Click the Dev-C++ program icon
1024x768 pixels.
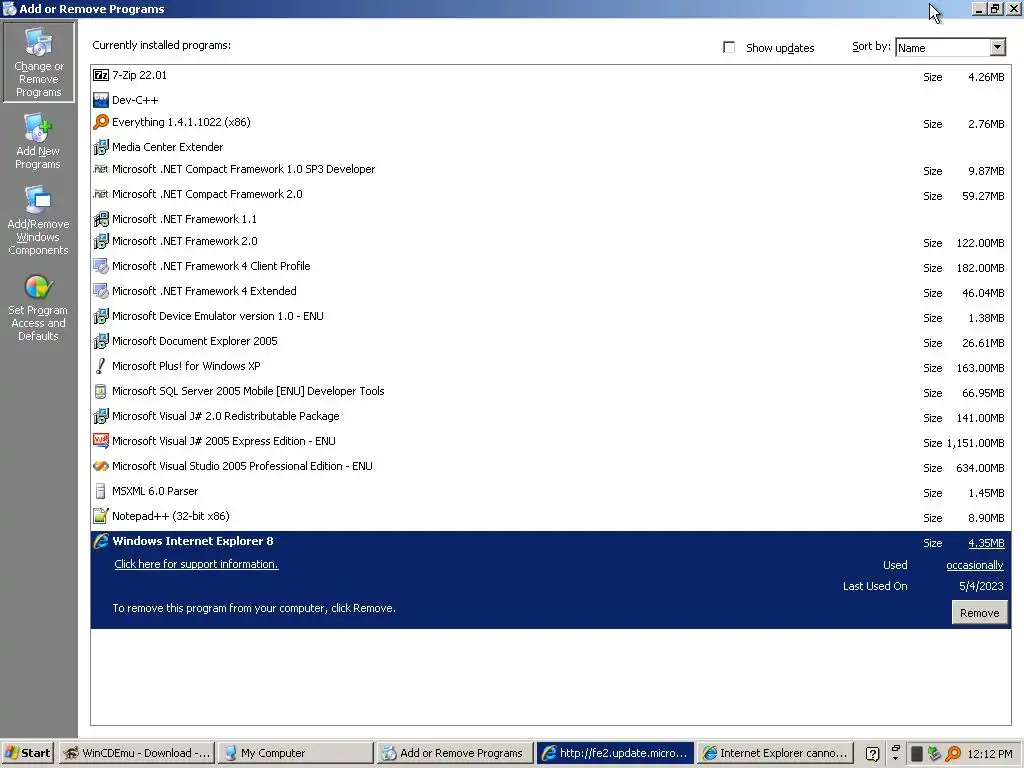click(101, 100)
